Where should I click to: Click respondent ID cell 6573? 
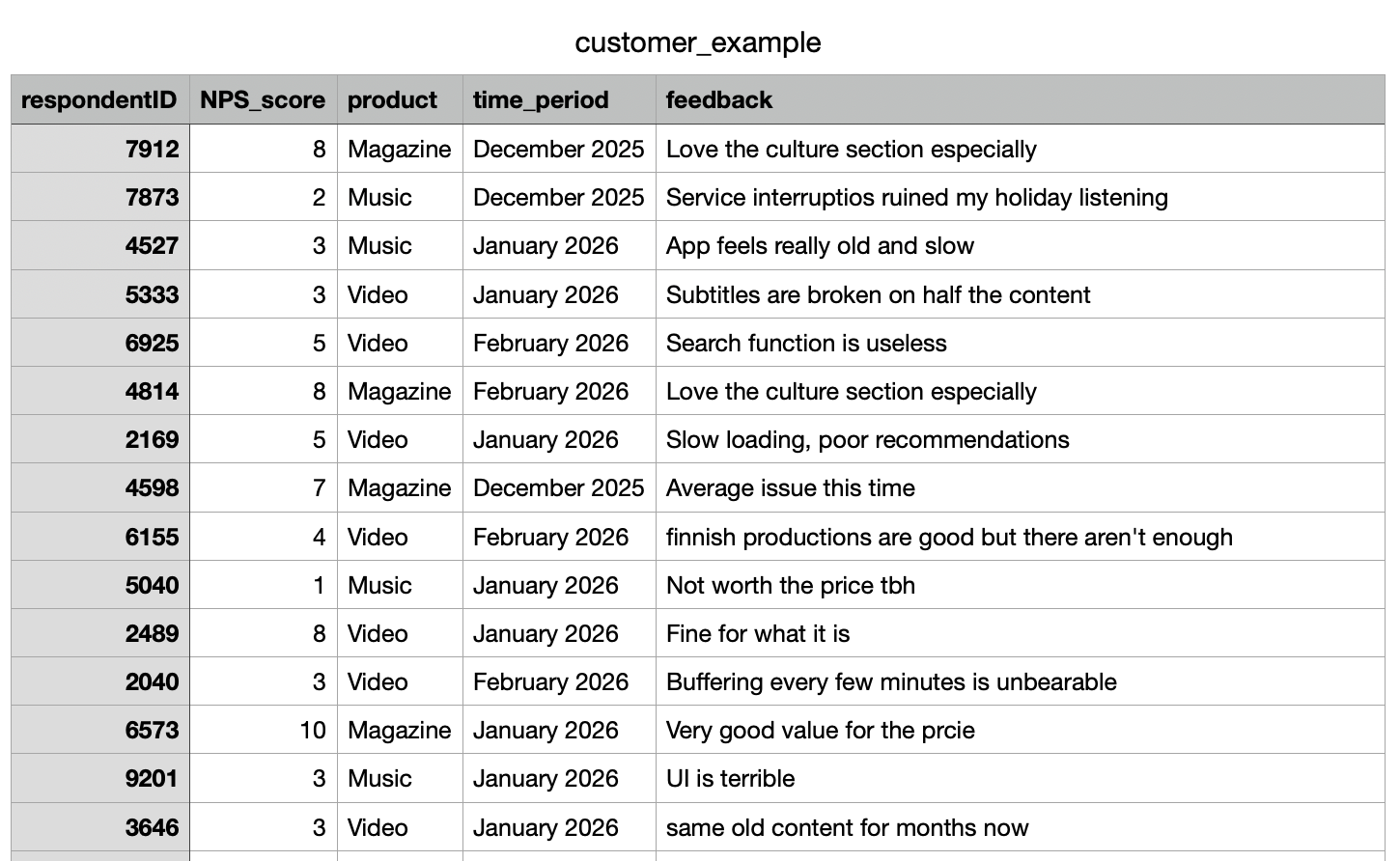click(152, 731)
